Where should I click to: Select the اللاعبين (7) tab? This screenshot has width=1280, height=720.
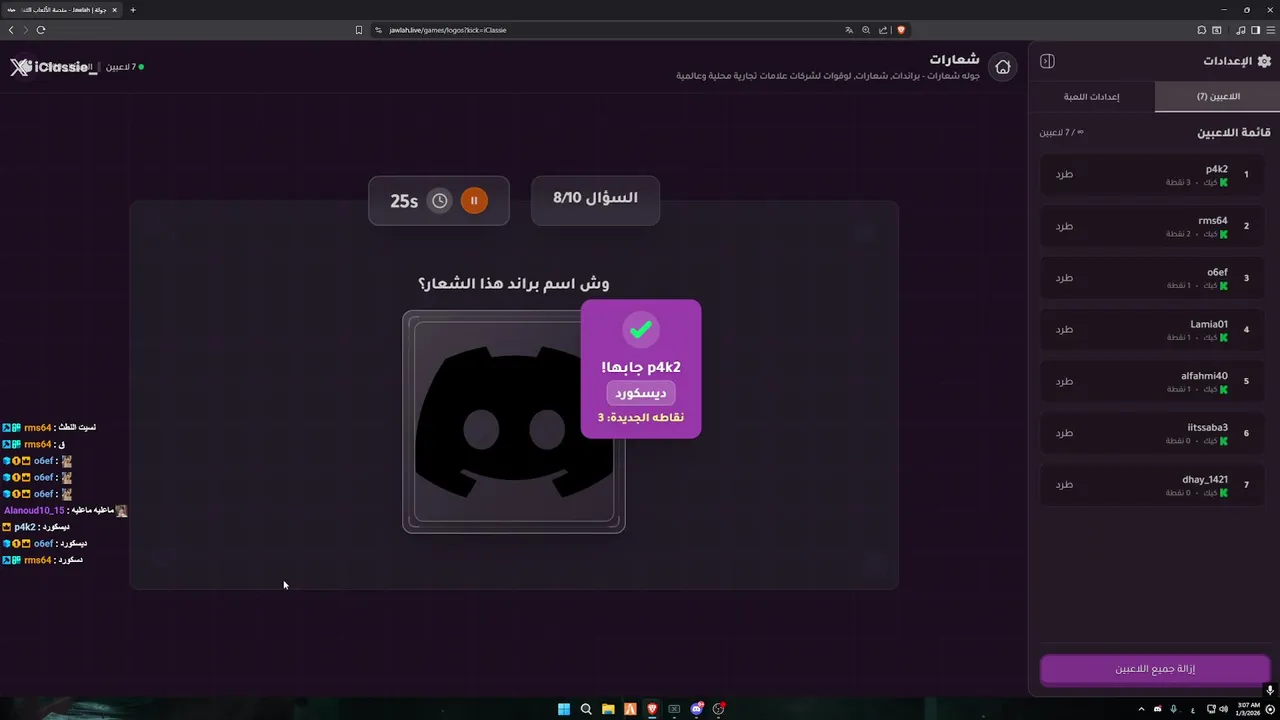pos(1218,96)
